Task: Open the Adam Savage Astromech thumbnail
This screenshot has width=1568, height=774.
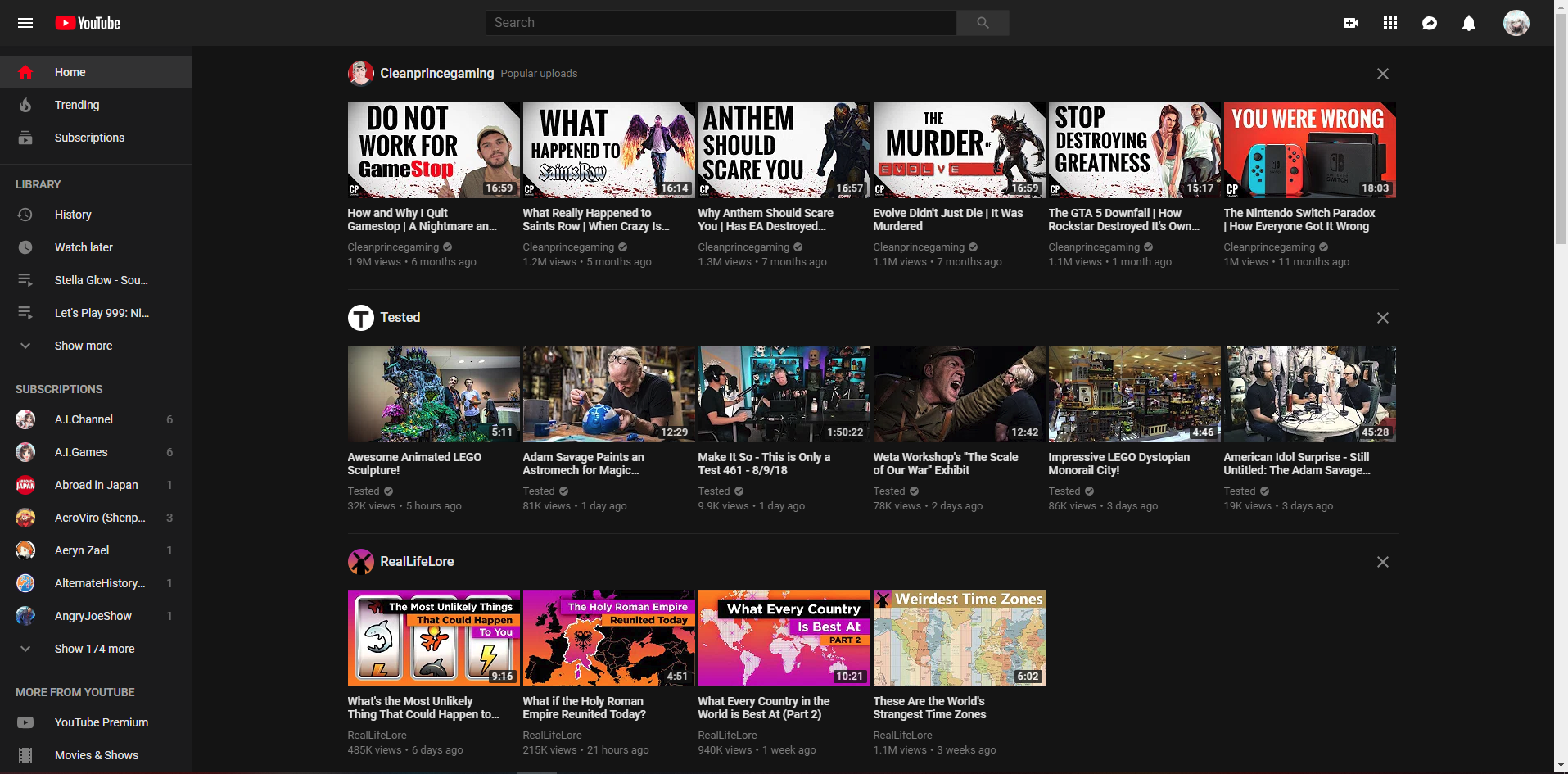Action: 609,394
